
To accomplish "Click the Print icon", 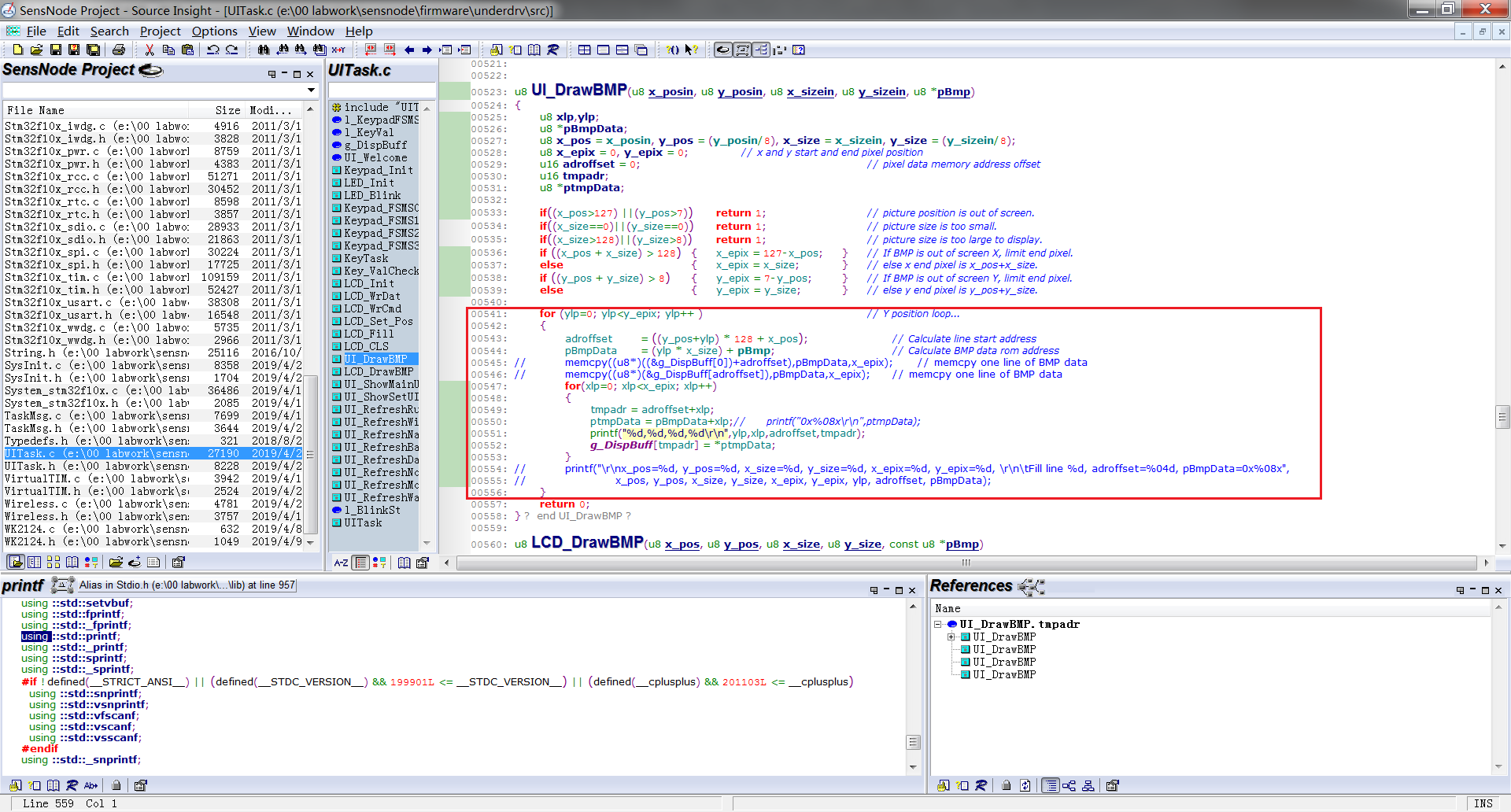I will click(x=119, y=50).
